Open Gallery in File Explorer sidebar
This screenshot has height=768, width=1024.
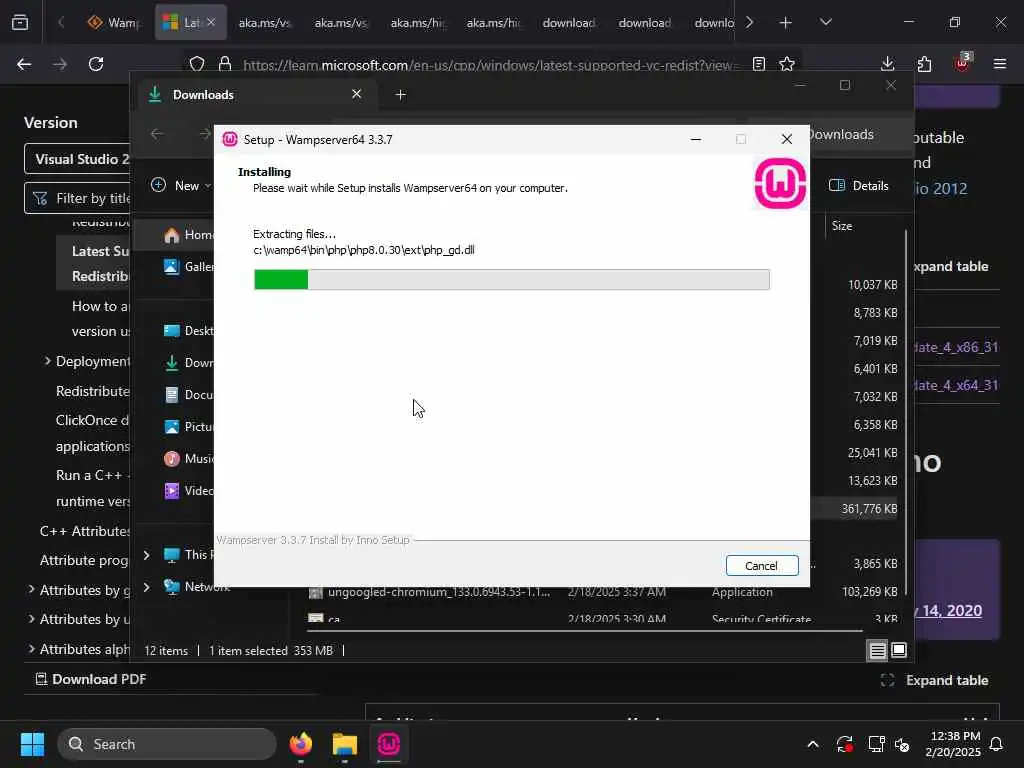pyautogui.click(x=187, y=266)
